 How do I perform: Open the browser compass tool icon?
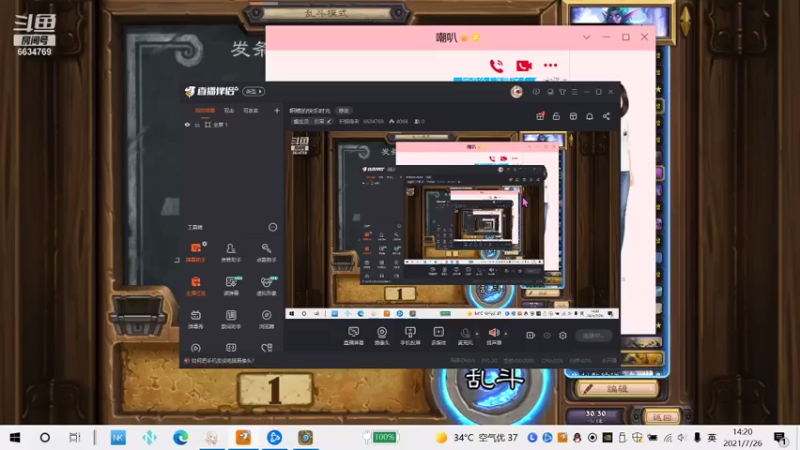[x=266, y=319]
